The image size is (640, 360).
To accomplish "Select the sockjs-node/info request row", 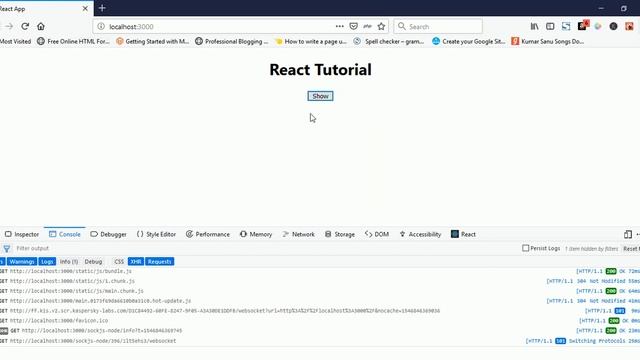I will (x=320, y=331).
